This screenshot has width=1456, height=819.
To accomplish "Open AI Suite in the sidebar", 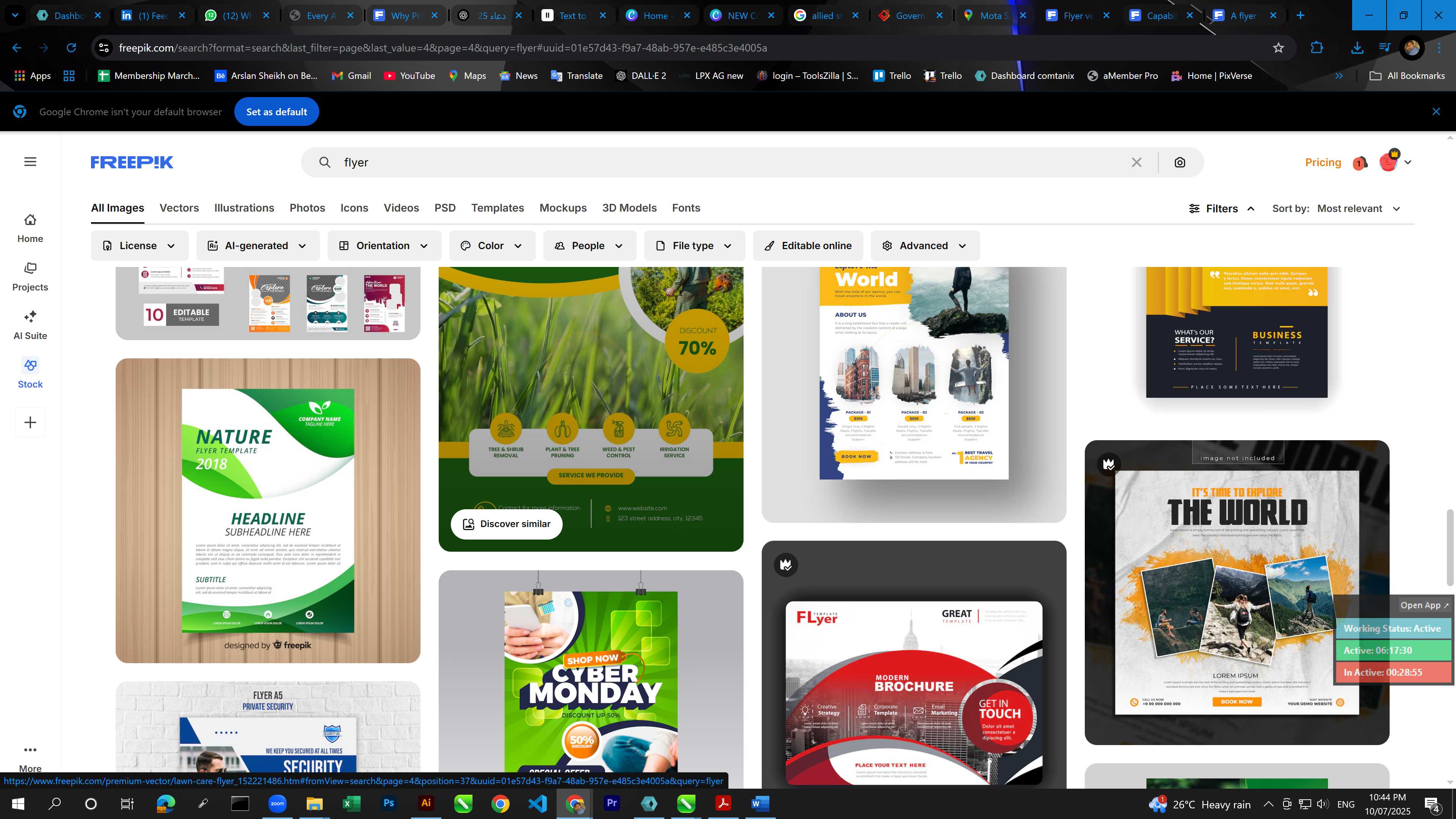I will pyautogui.click(x=30, y=326).
